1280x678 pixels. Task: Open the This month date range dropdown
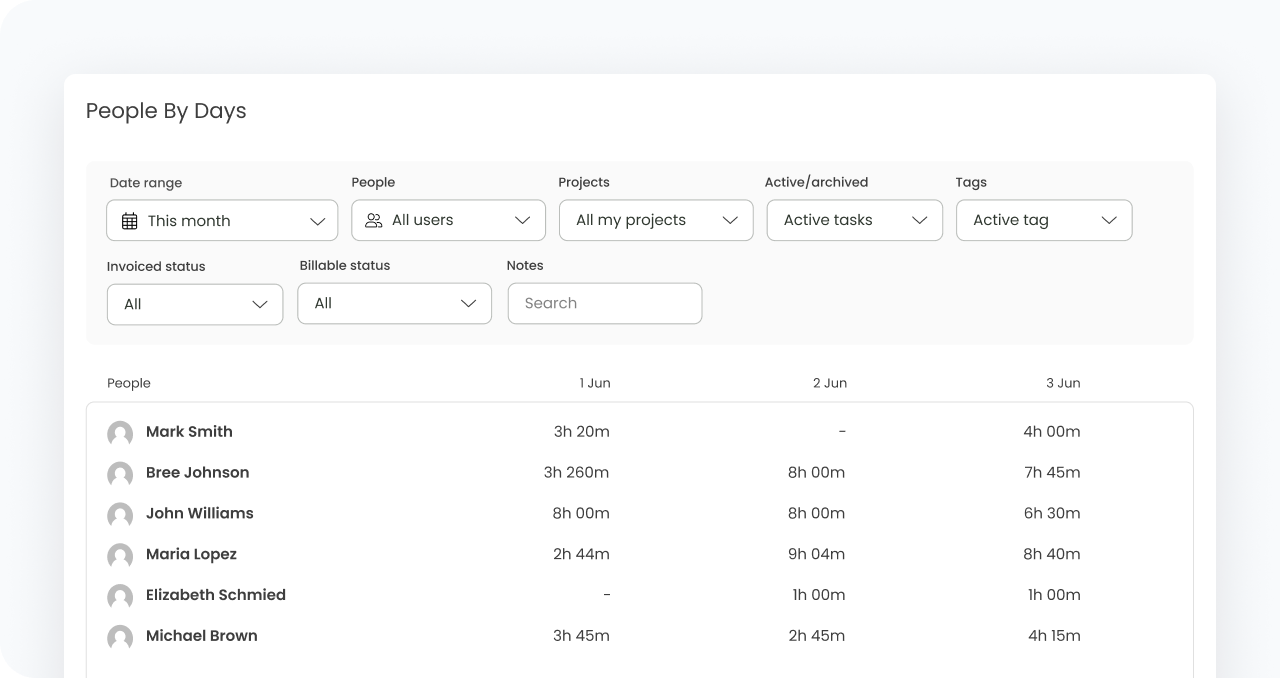[x=222, y=221]
